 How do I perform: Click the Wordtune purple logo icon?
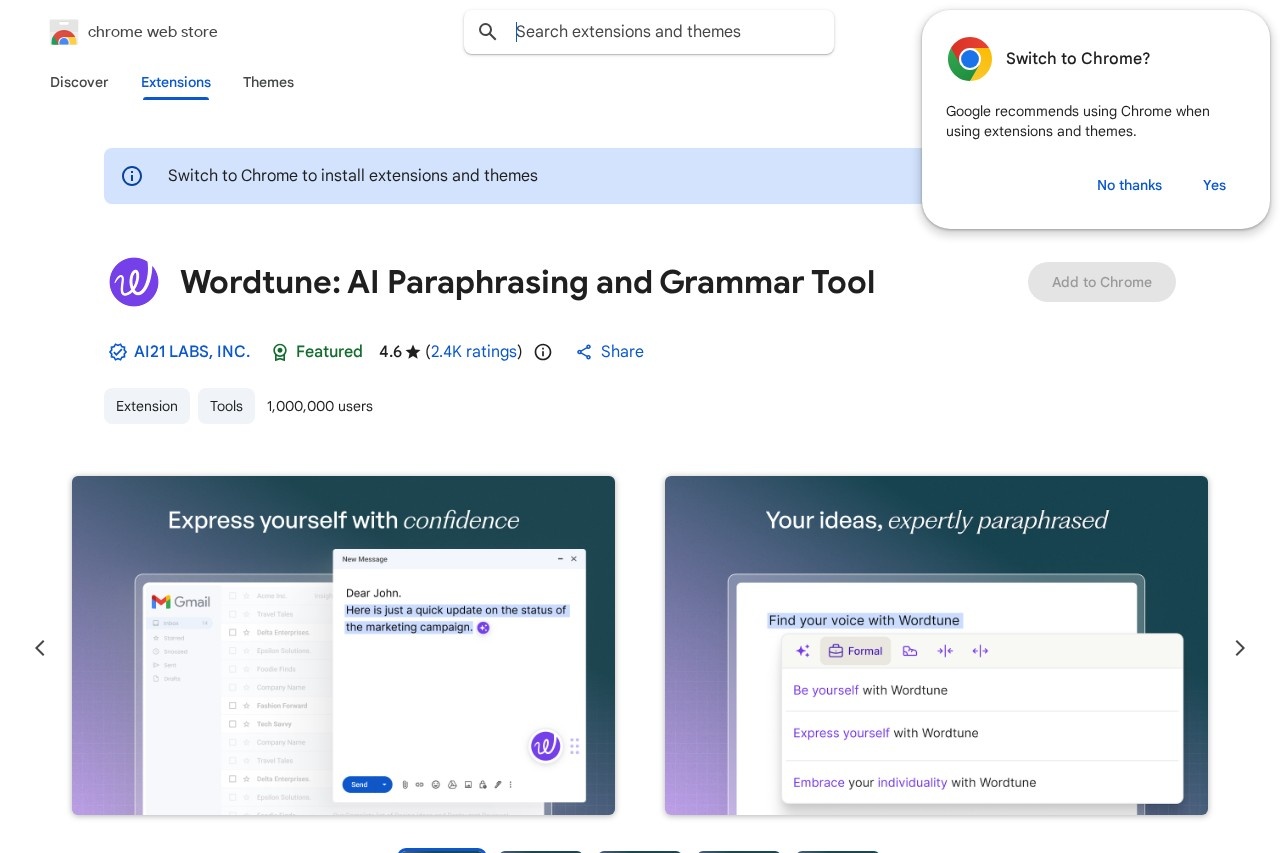click(134, 282)
